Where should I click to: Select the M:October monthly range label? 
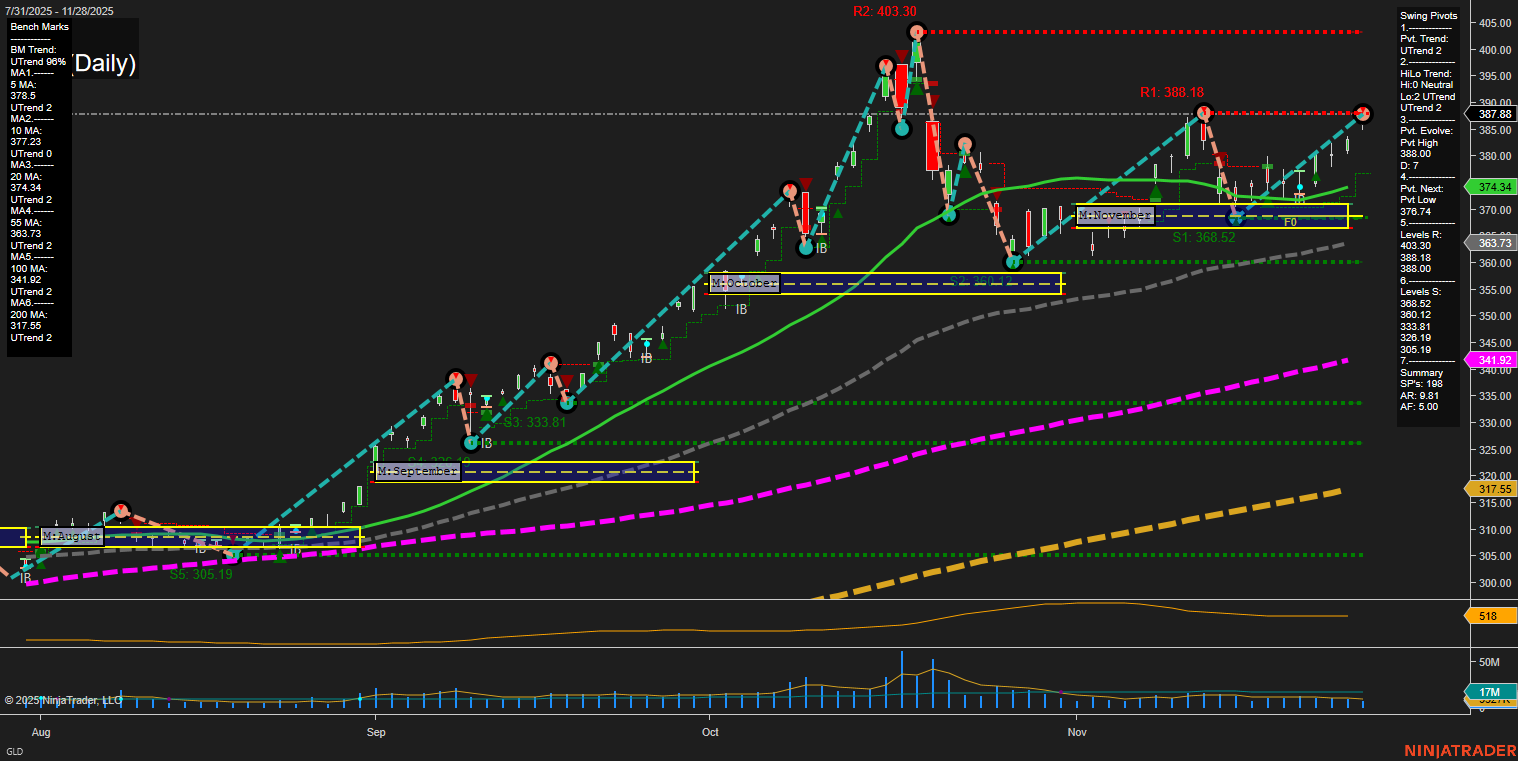point(744,283)
